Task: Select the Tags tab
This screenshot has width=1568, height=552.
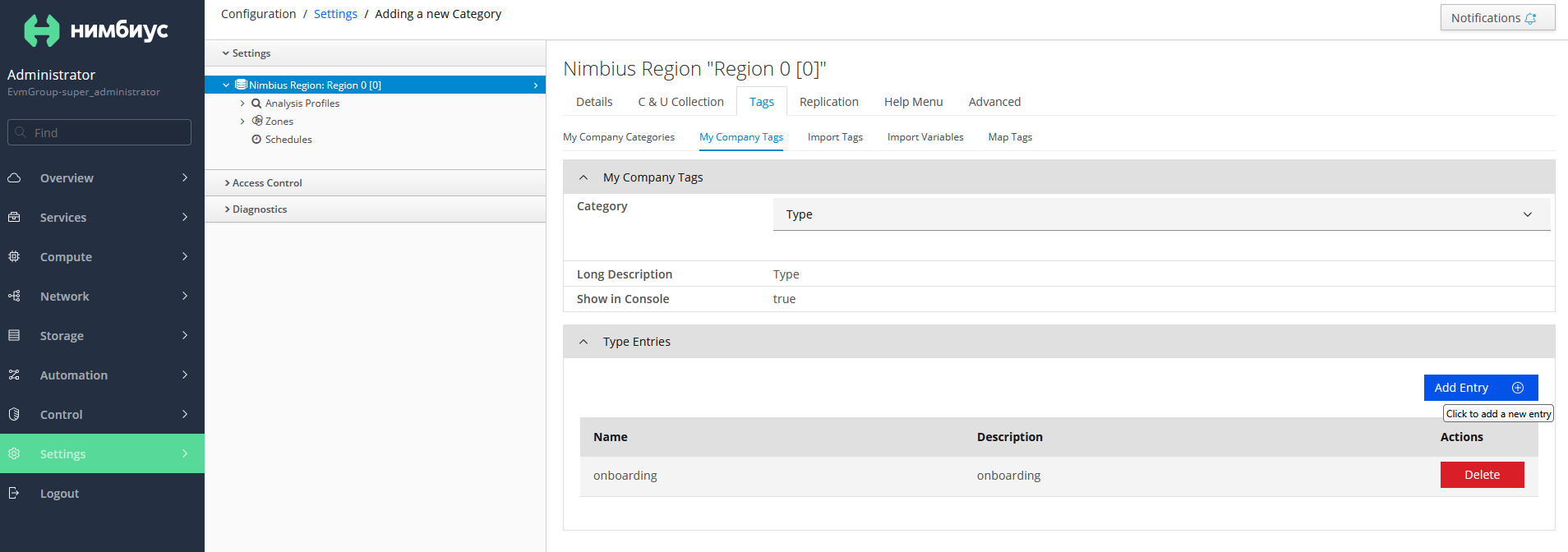Action: [762, 102]
